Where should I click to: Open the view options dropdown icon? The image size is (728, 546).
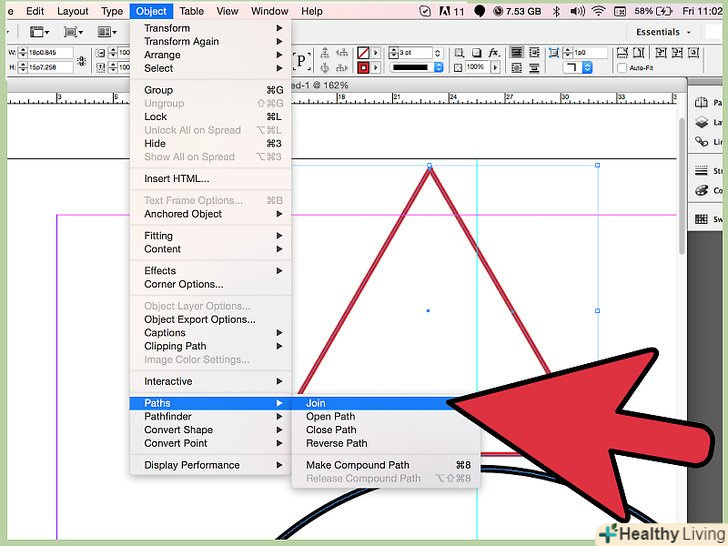click(x=39, y=32)
